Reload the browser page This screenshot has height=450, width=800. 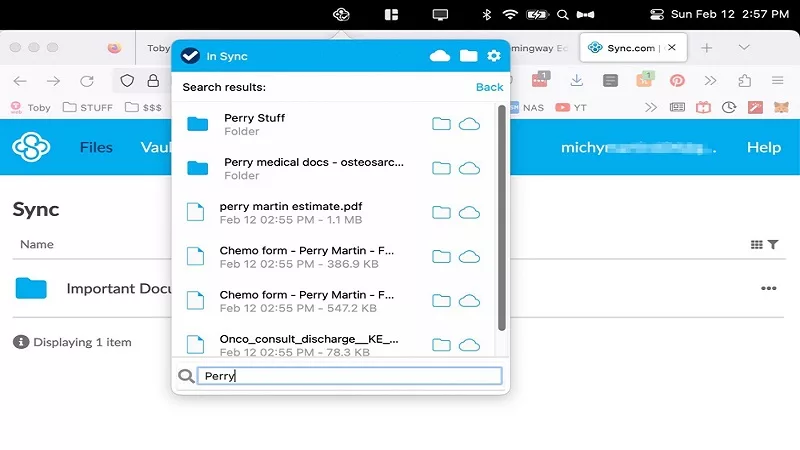[87, 81]
